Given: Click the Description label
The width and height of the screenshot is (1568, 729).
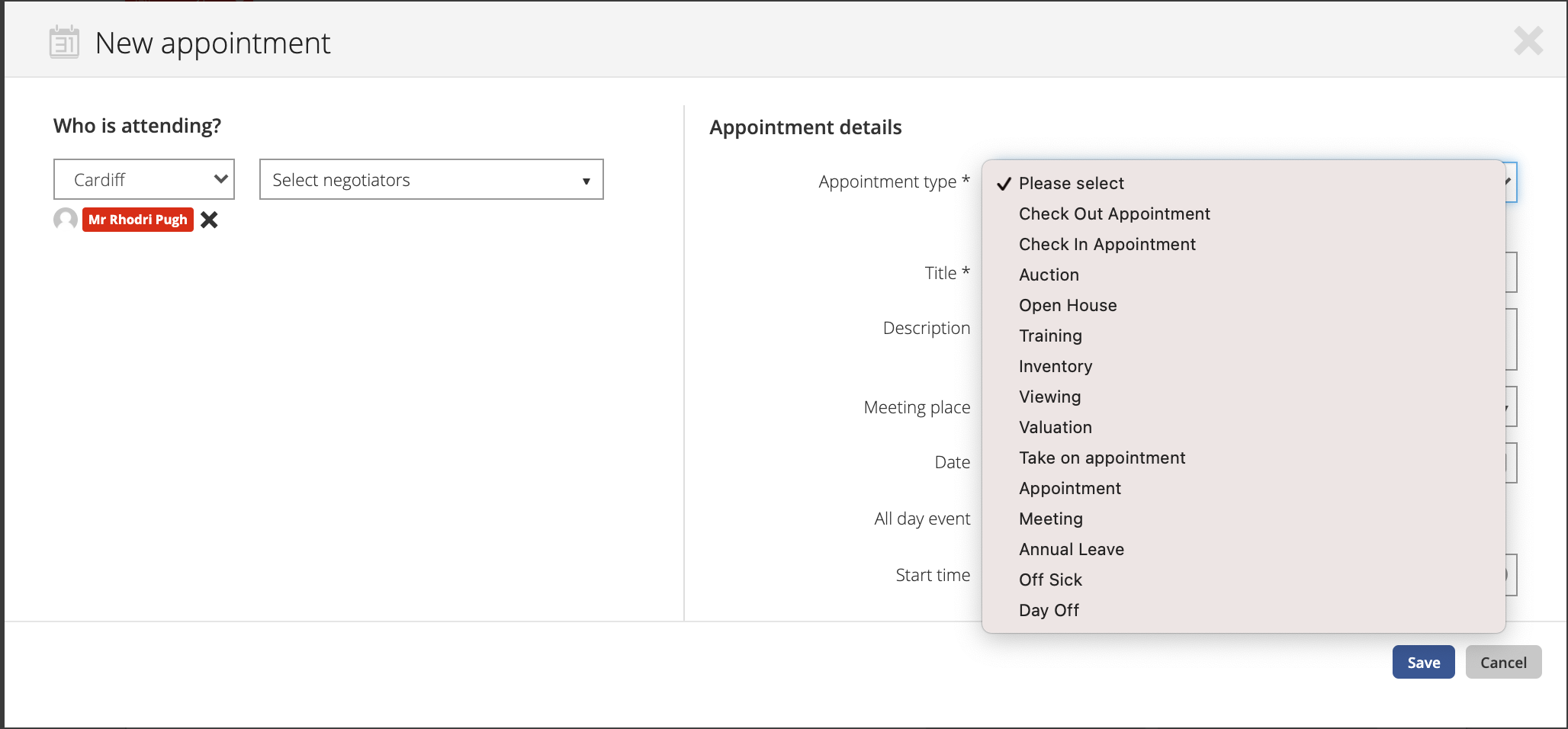Looking at the screenshot, I should click(927, 328).
